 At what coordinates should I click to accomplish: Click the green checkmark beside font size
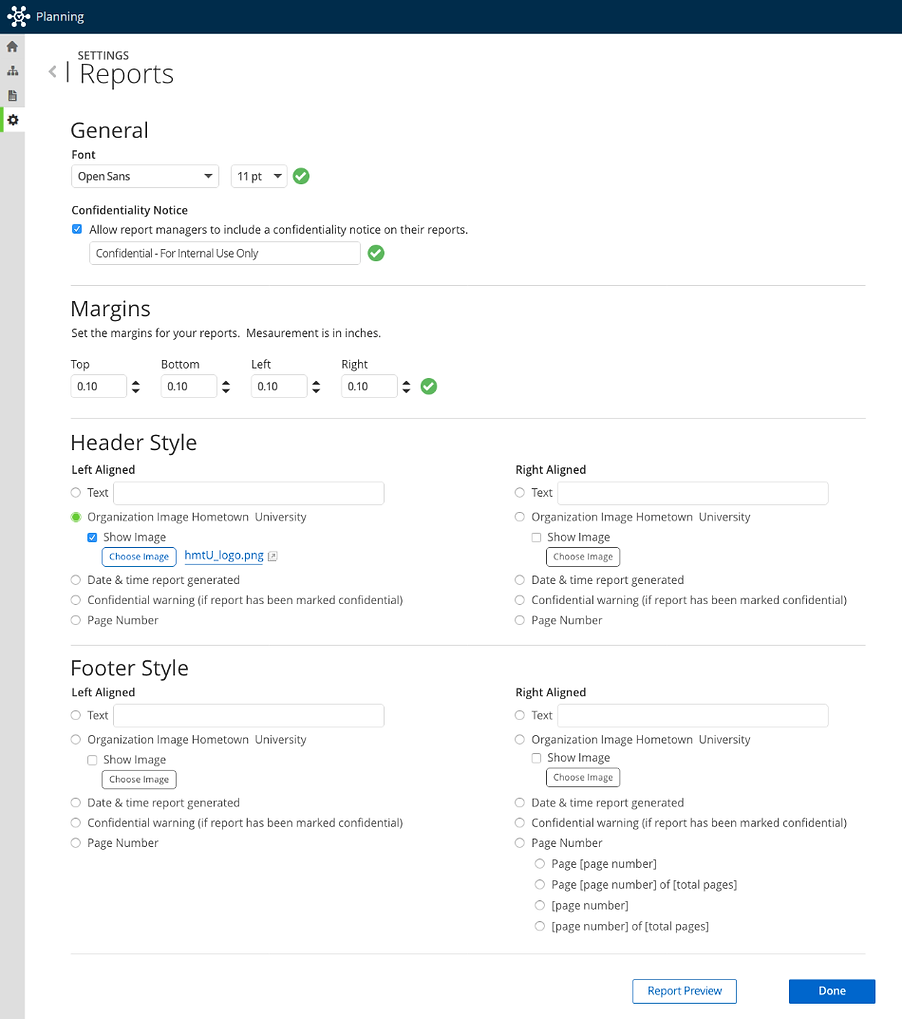(x=301, y=176)
